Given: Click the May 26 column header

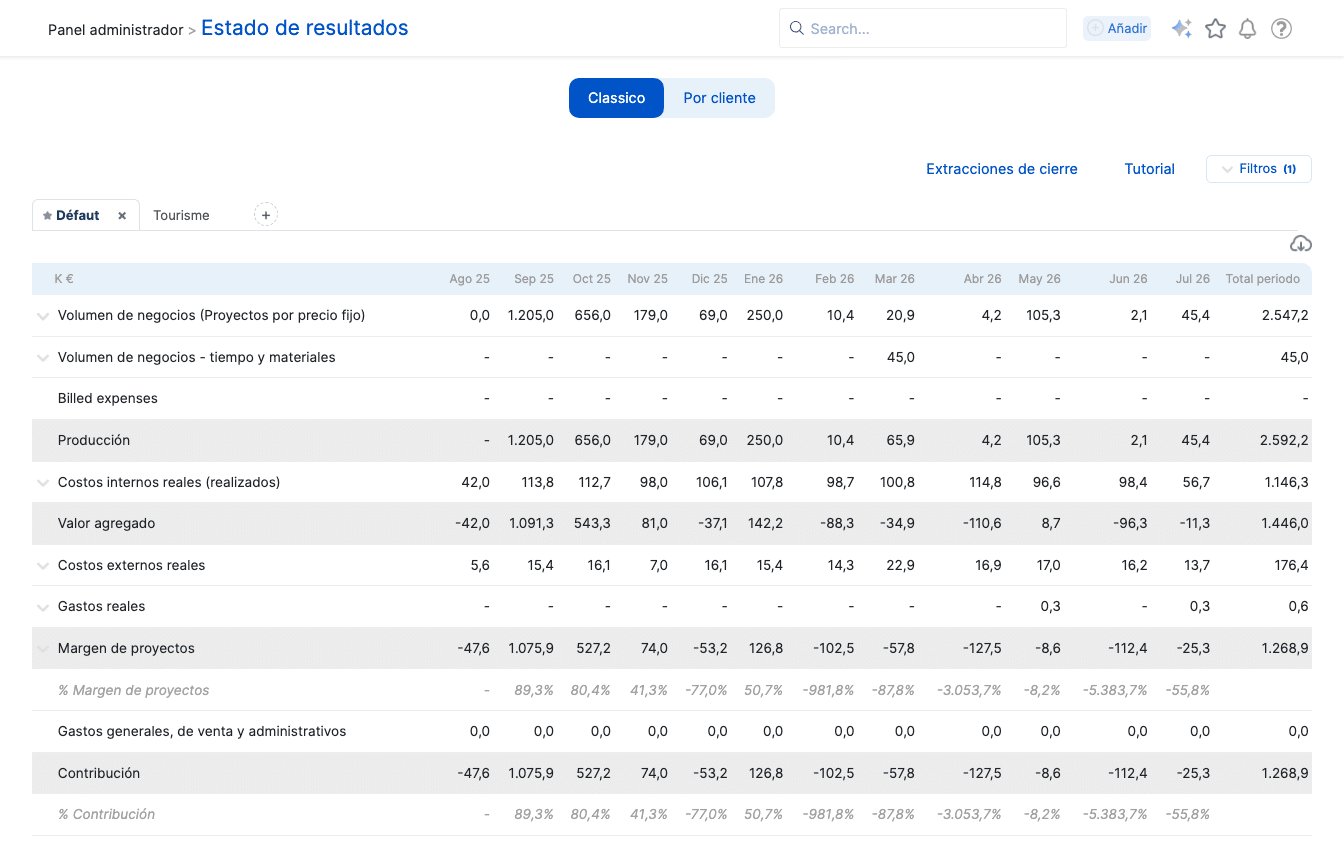Looking at the screenshot, I should pyautogui.click(x=1039, y=279).
